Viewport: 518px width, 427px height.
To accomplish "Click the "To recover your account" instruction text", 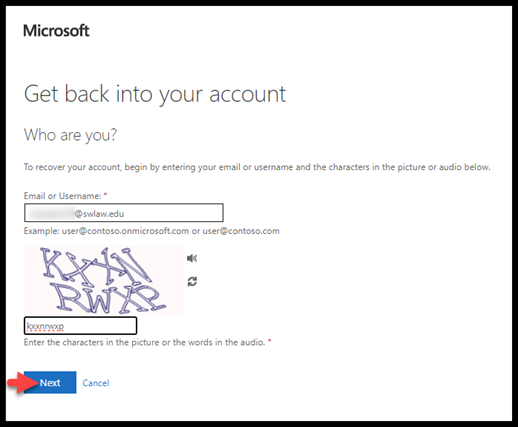I will [257, 167].
